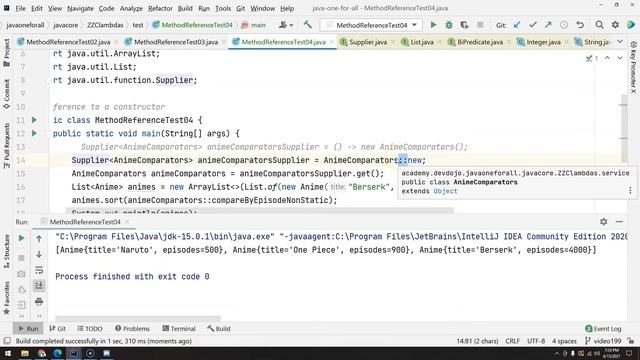
Task: Click the lock icon in the status bar
Action: pos(631,341)
